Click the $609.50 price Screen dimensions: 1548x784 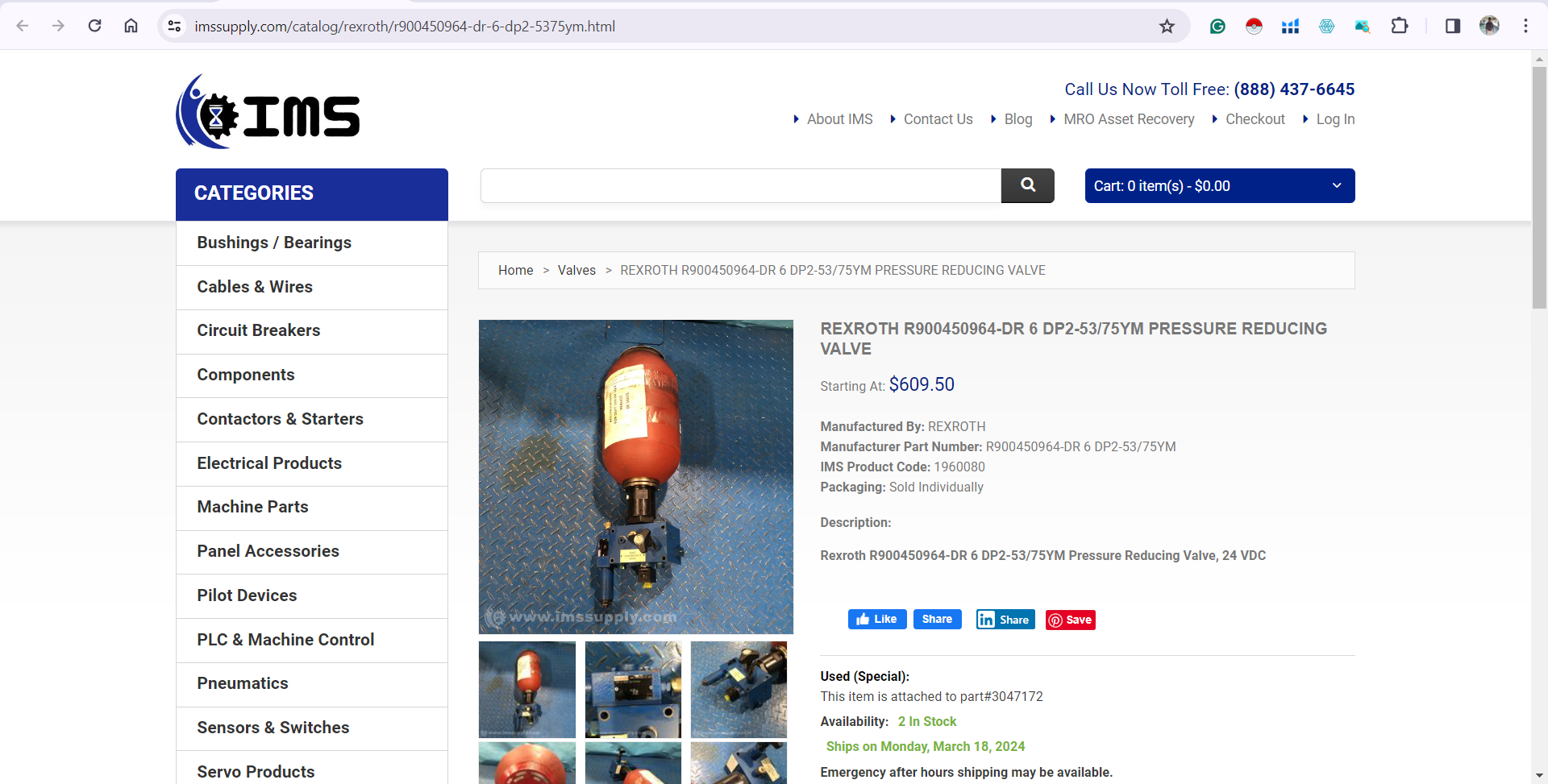point(922,384)
